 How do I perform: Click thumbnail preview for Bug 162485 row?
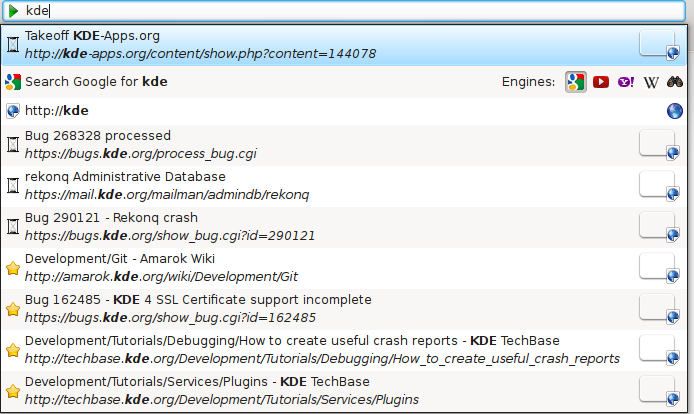tap(659, 309)
